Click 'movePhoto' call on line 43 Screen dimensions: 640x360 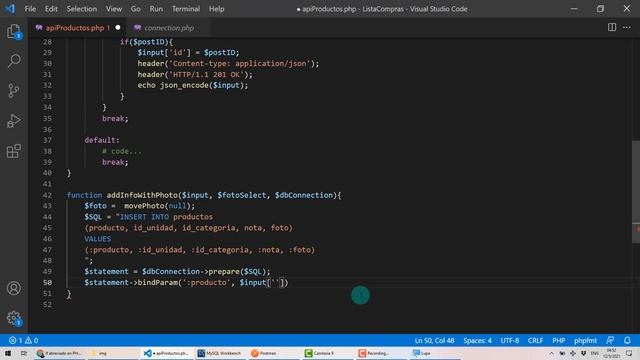[x=144, y=206]
